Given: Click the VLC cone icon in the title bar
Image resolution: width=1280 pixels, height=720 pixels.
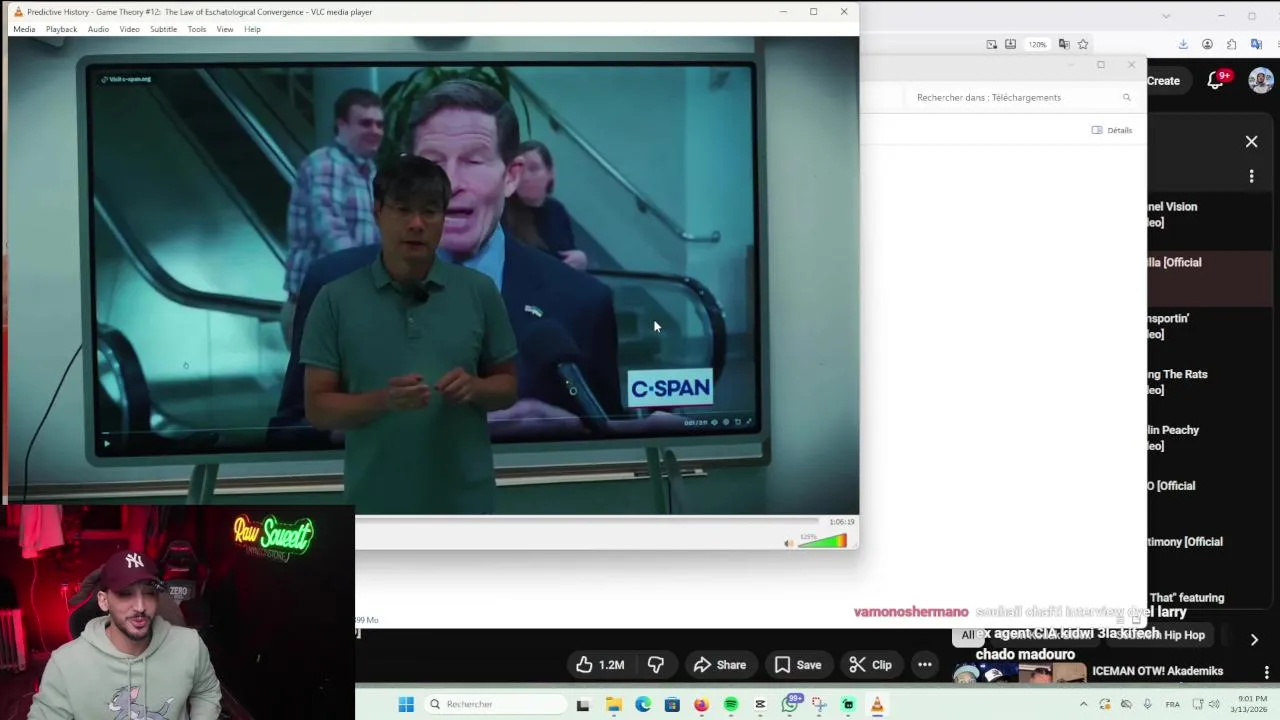Looking at the screenshot, I should [18, 12].
